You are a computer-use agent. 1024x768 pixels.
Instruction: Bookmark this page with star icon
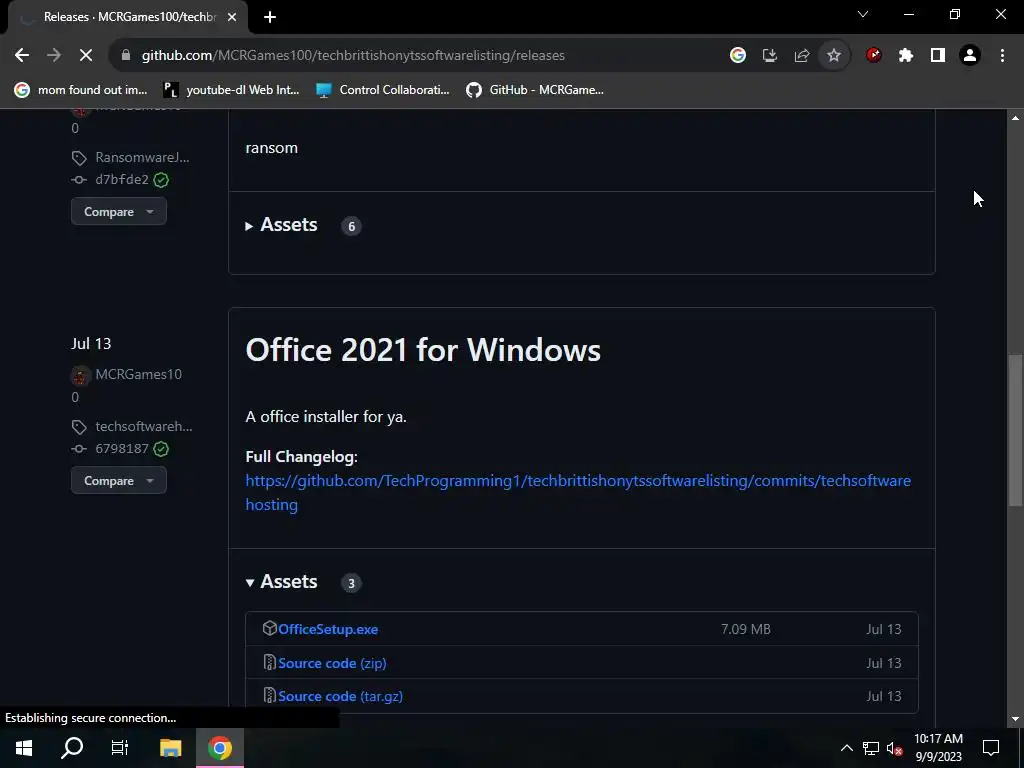pyautogui.click(x=834, y=56)
